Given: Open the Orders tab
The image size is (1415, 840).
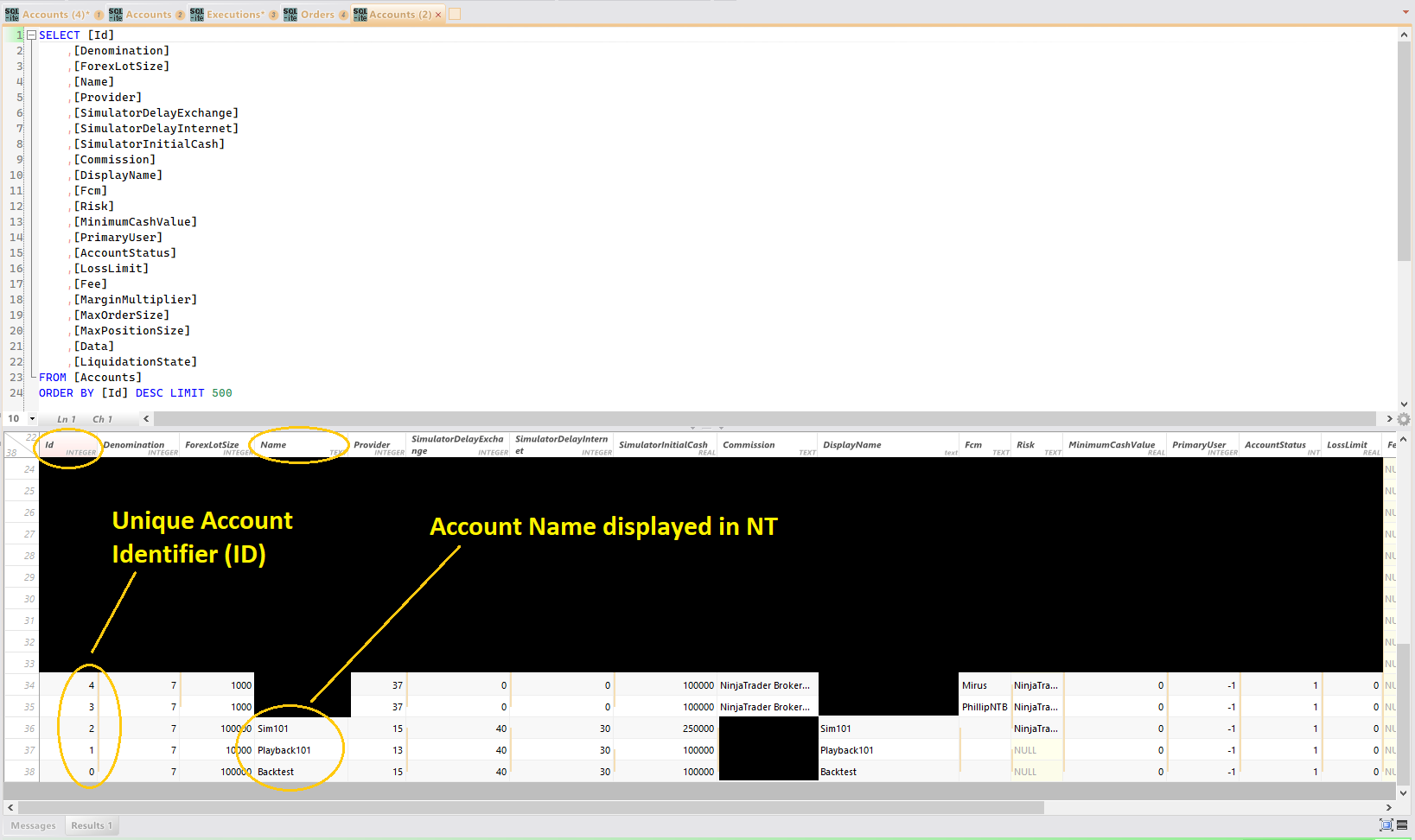Looking at the screenshot, I should (x=317, y=15).
